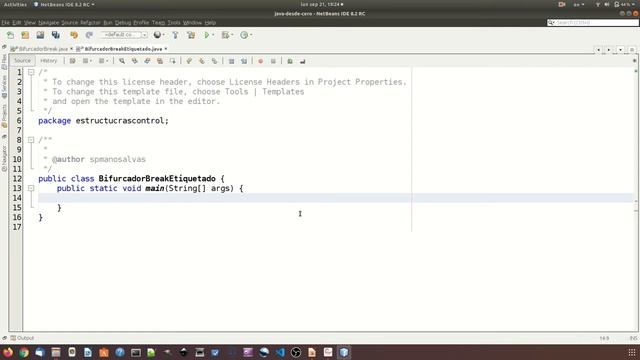This screenshot has height=360, width=640.
Task: Show applications grid in the dock
Action: coord(631,352)
